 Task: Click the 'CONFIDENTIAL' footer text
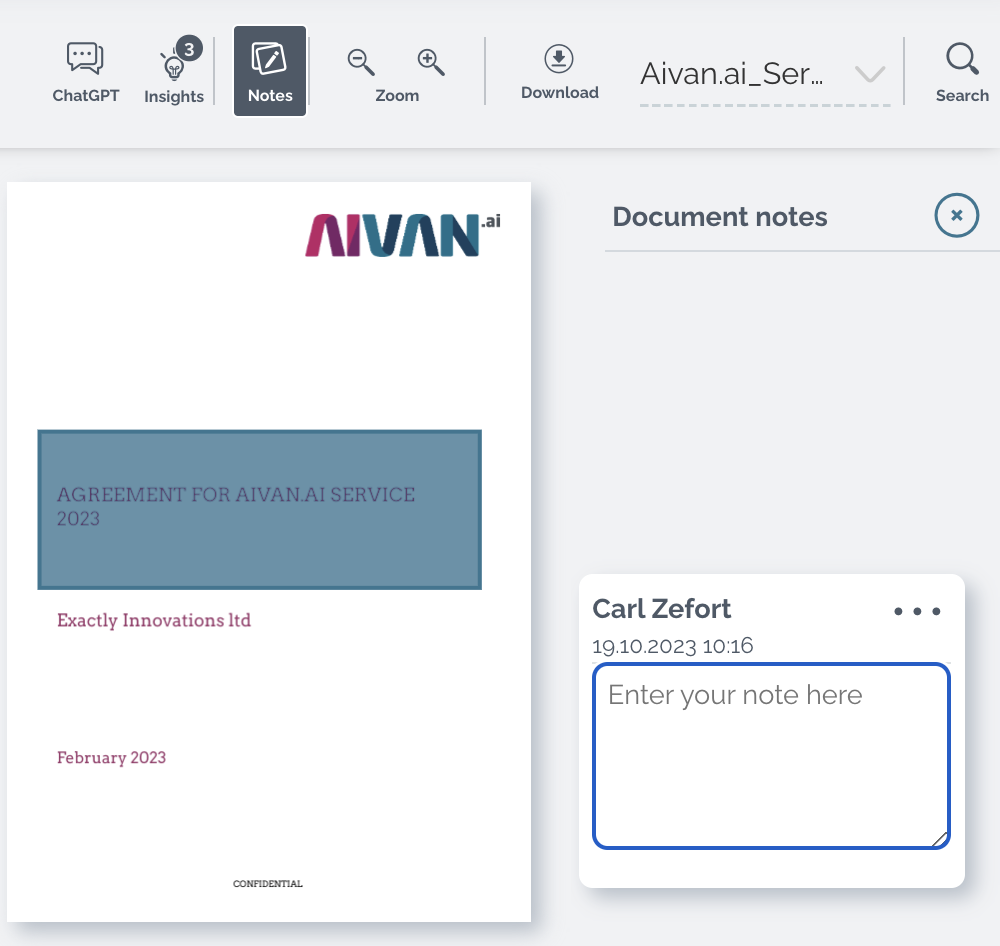(x=268, y=883)
